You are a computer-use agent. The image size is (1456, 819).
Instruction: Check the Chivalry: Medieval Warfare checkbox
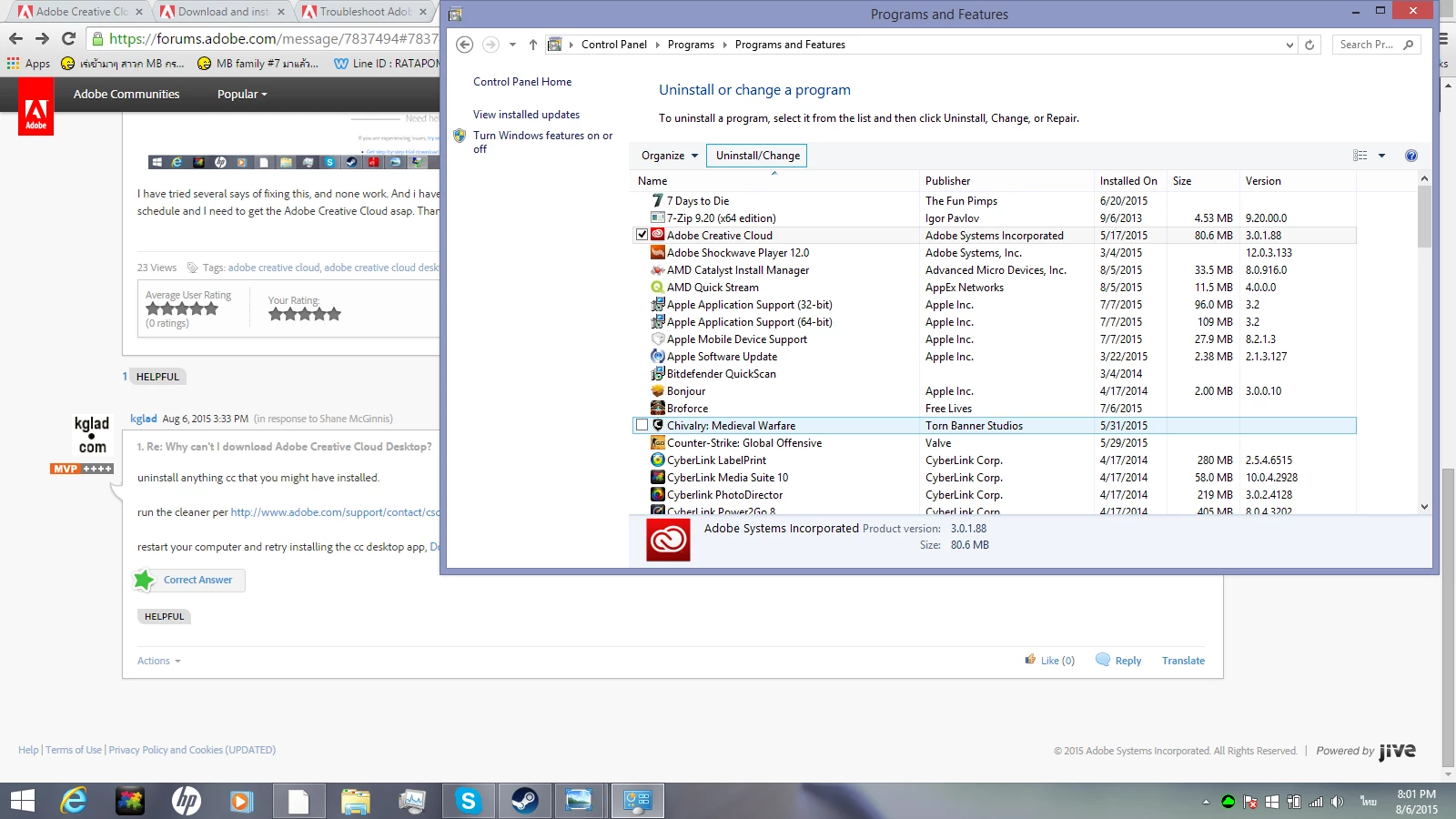click(x=642, y=425)
